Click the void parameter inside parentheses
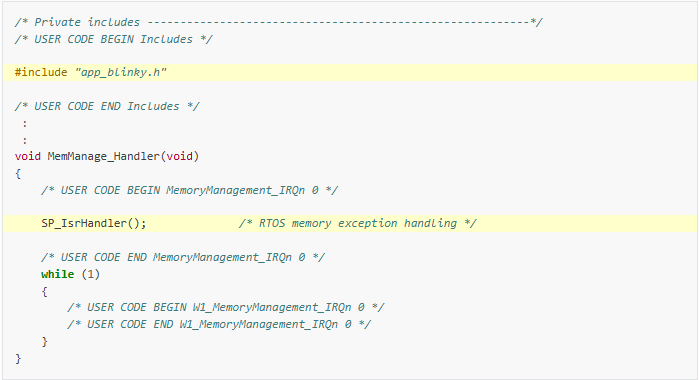Screen dimensions: 699x380 click(180, 156)
